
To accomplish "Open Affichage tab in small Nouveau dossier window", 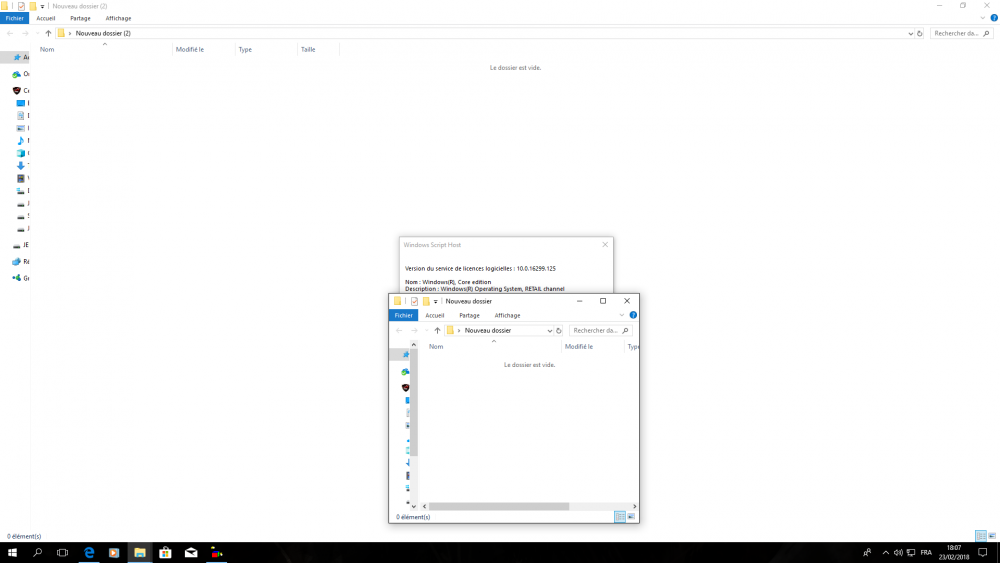I will click(x=508, y=316).
